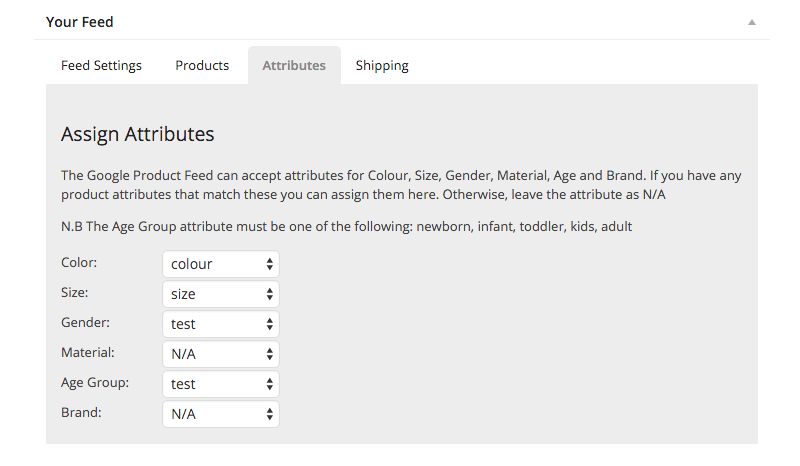Viewport: 800px width, 466px height.
Task: Open the Products tab
Action: pyautogui.click(x=202, y=65)
